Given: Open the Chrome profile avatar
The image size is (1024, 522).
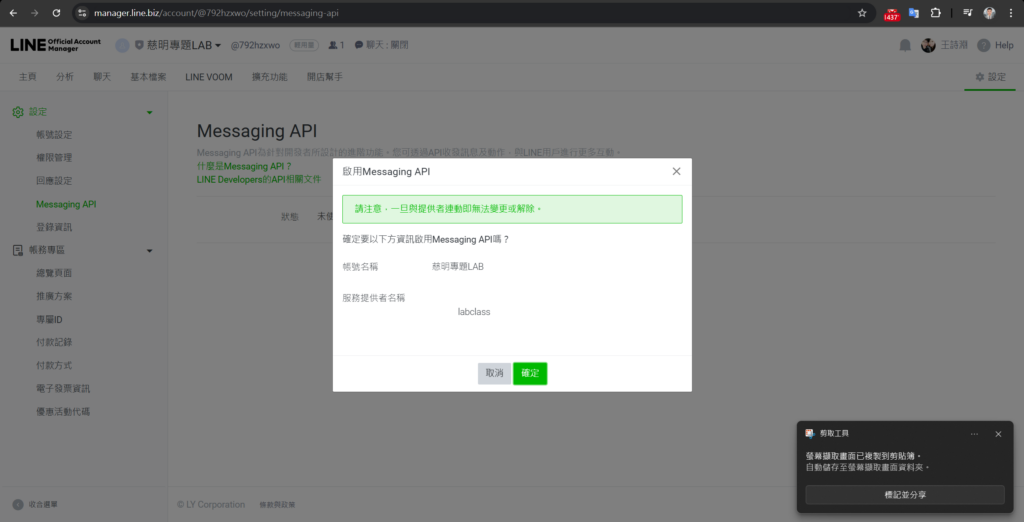Looking at the screenshot, I should [989, 13].
